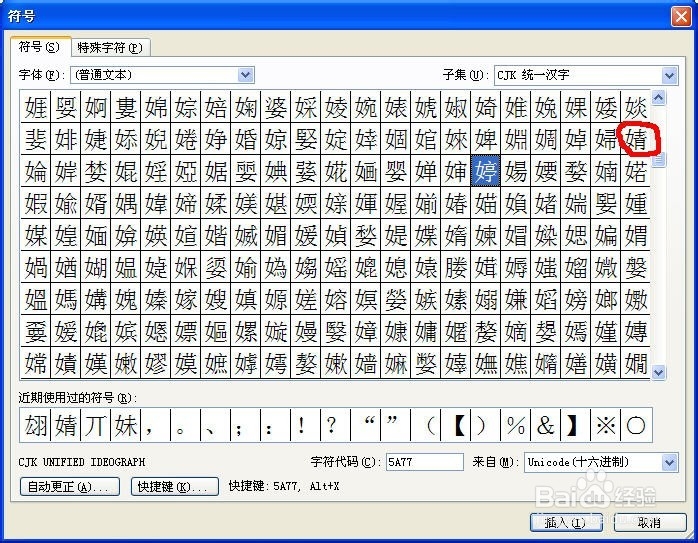Select the character 婪 in the grid

coord(96,171)
